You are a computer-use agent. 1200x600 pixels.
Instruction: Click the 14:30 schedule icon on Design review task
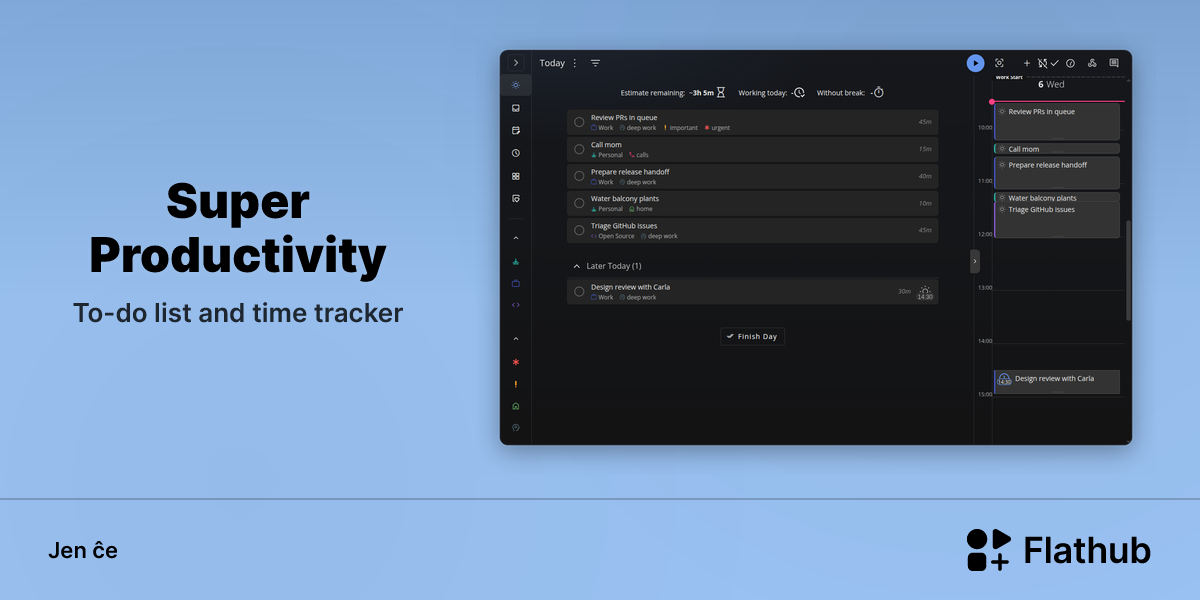(x=925, y=292)
